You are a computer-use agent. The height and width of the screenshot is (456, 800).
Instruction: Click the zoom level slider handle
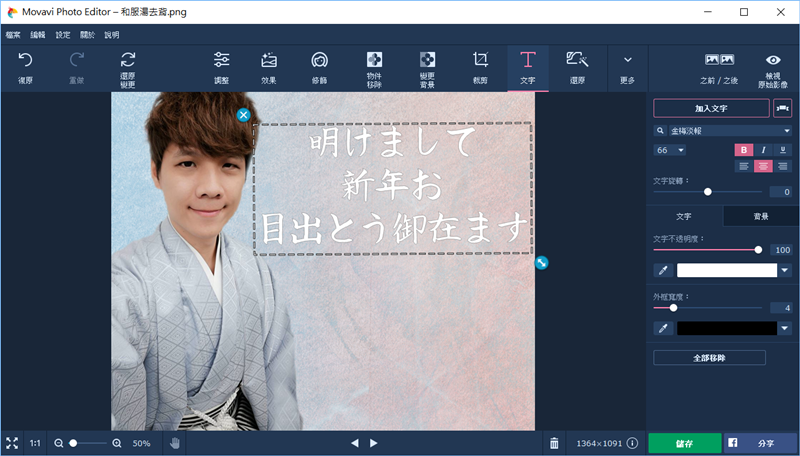coord(73,443)
